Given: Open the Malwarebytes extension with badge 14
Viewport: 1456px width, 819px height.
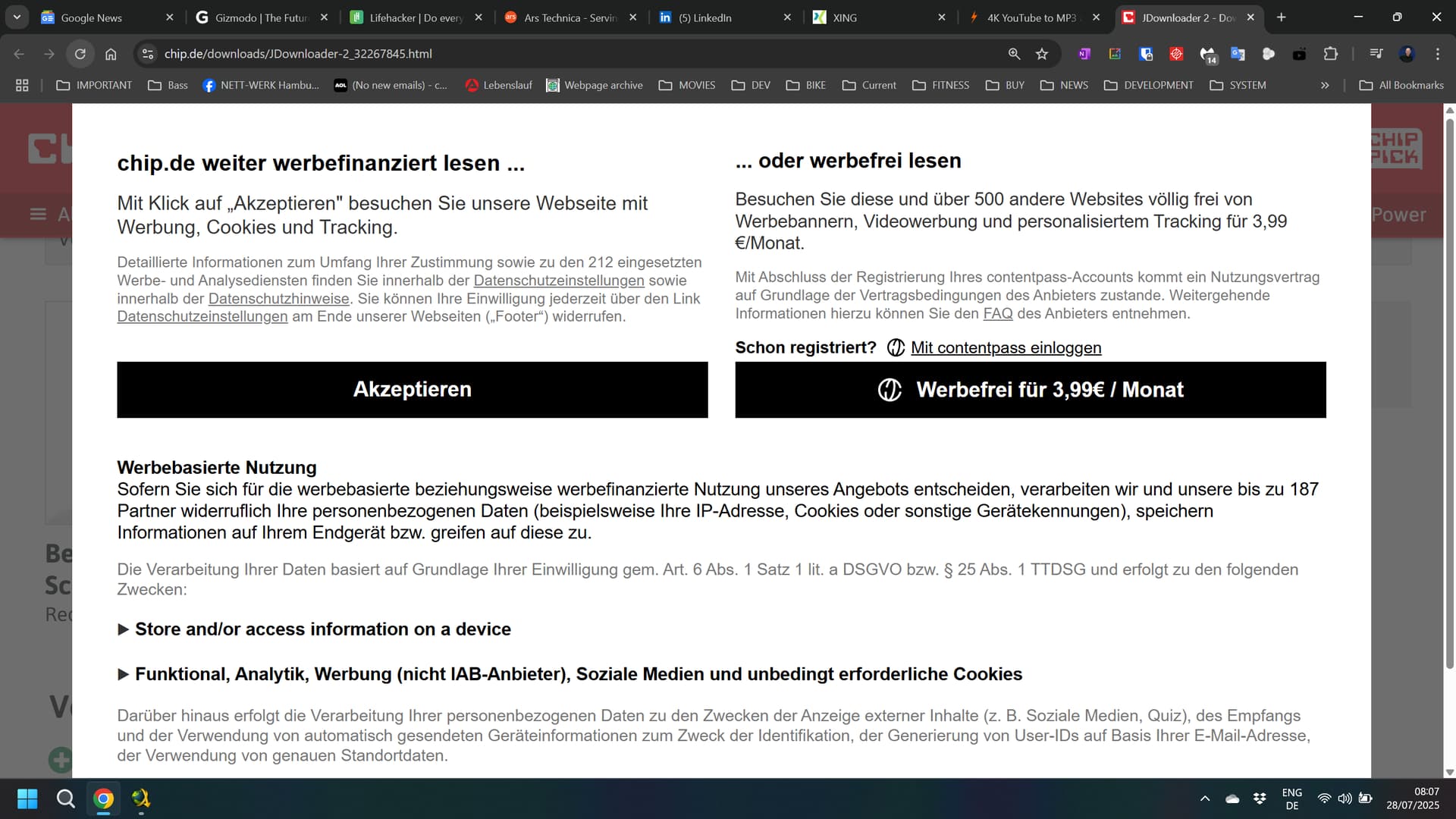Looking at the screenshot, I should click(x=1208, y=55).
